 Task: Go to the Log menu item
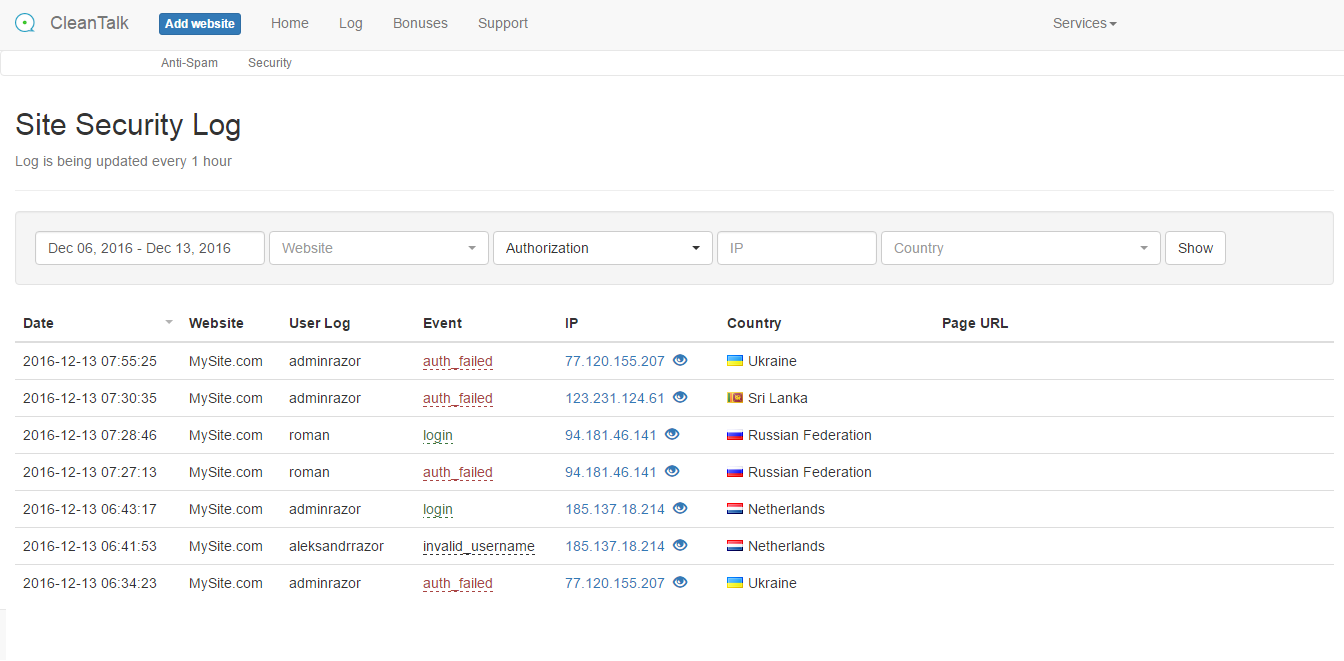click(x=350, y=23)
